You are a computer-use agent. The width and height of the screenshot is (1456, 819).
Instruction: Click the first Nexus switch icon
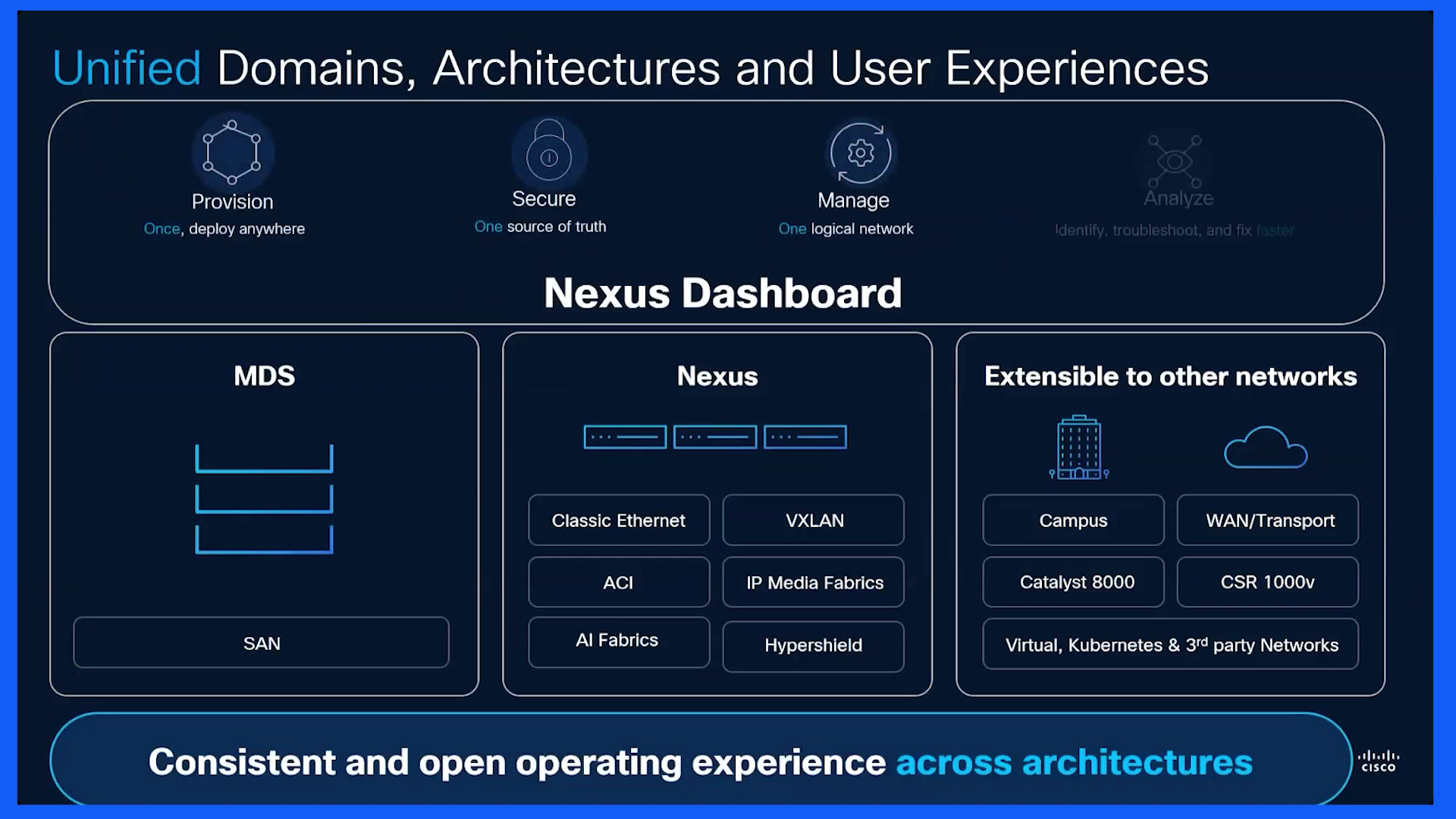coord(625,437)
